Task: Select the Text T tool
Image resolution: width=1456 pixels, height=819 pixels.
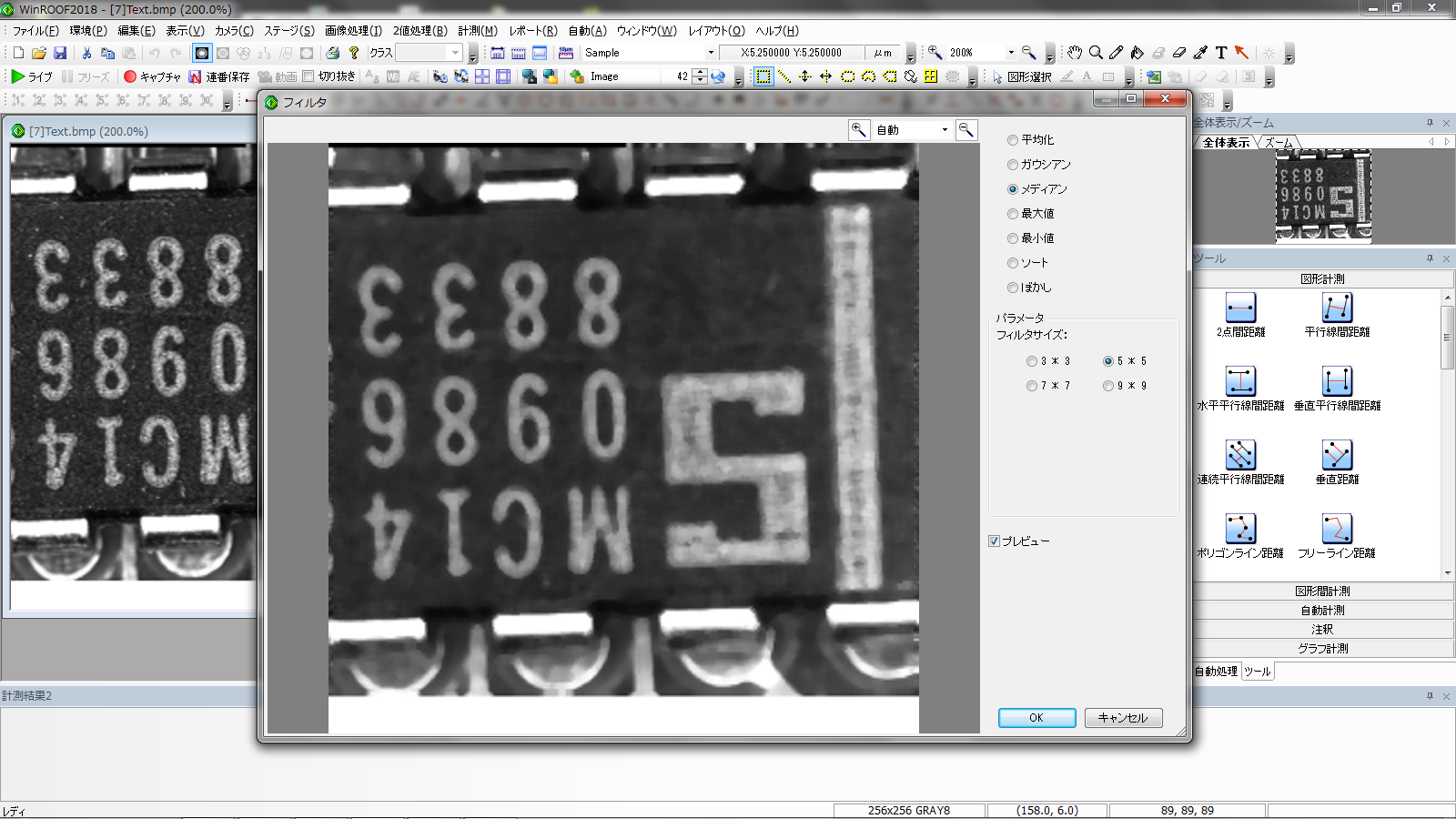Action: pos(1221,53)
